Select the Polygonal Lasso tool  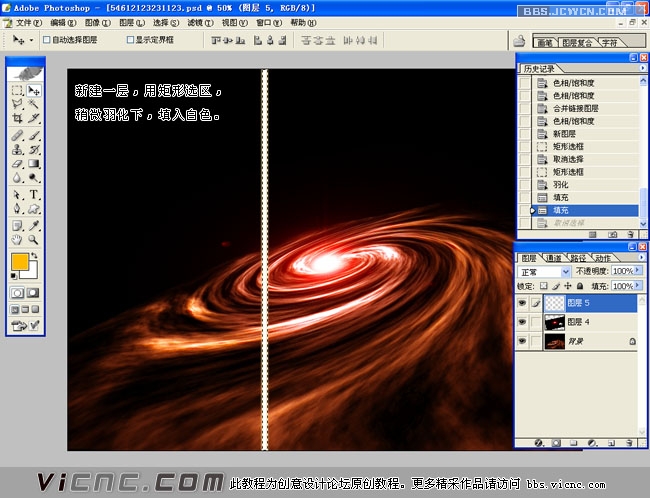pos(17,104)
